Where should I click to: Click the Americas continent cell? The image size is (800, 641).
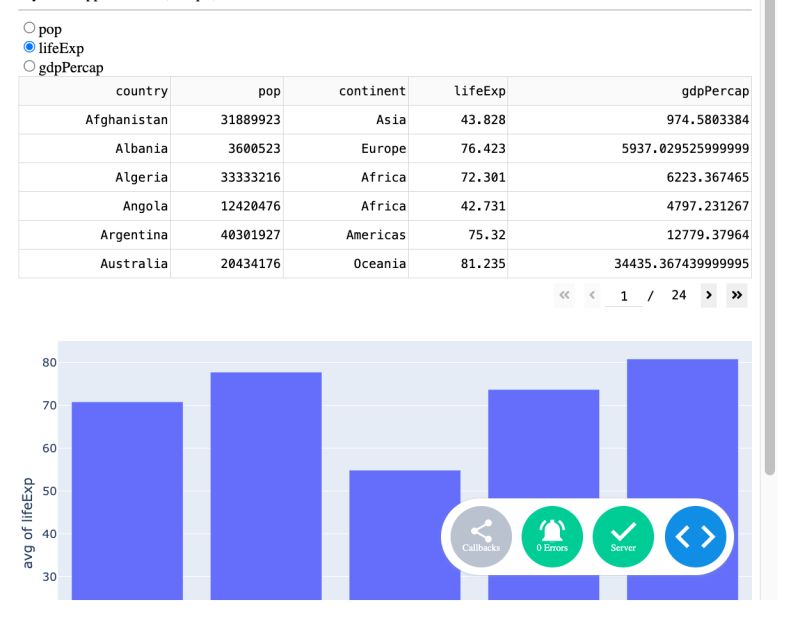pos(346,235)
